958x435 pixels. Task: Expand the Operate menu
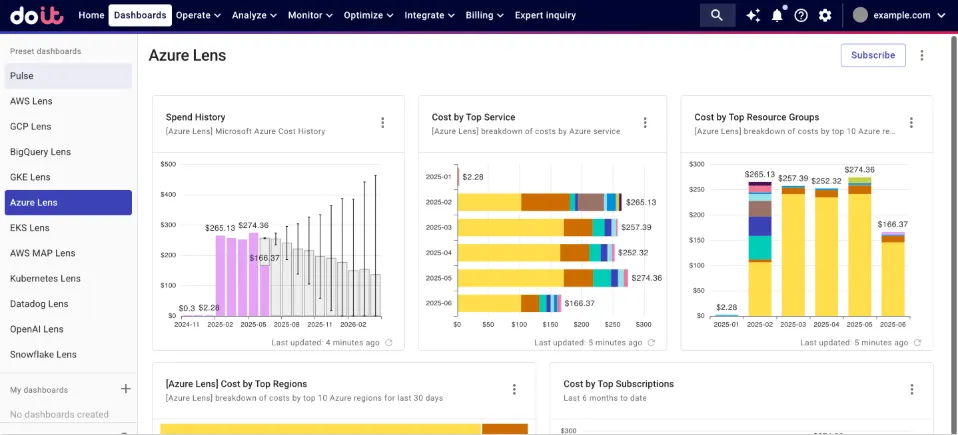coord(199,15)
